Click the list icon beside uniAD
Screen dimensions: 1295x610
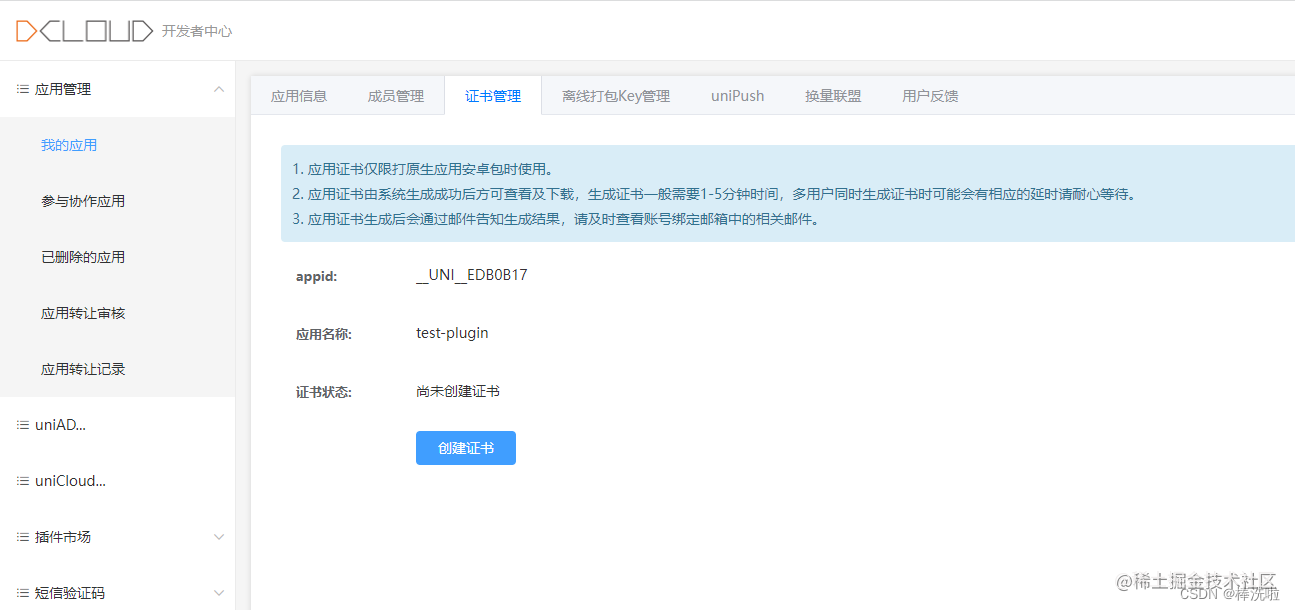coord(21,424)
